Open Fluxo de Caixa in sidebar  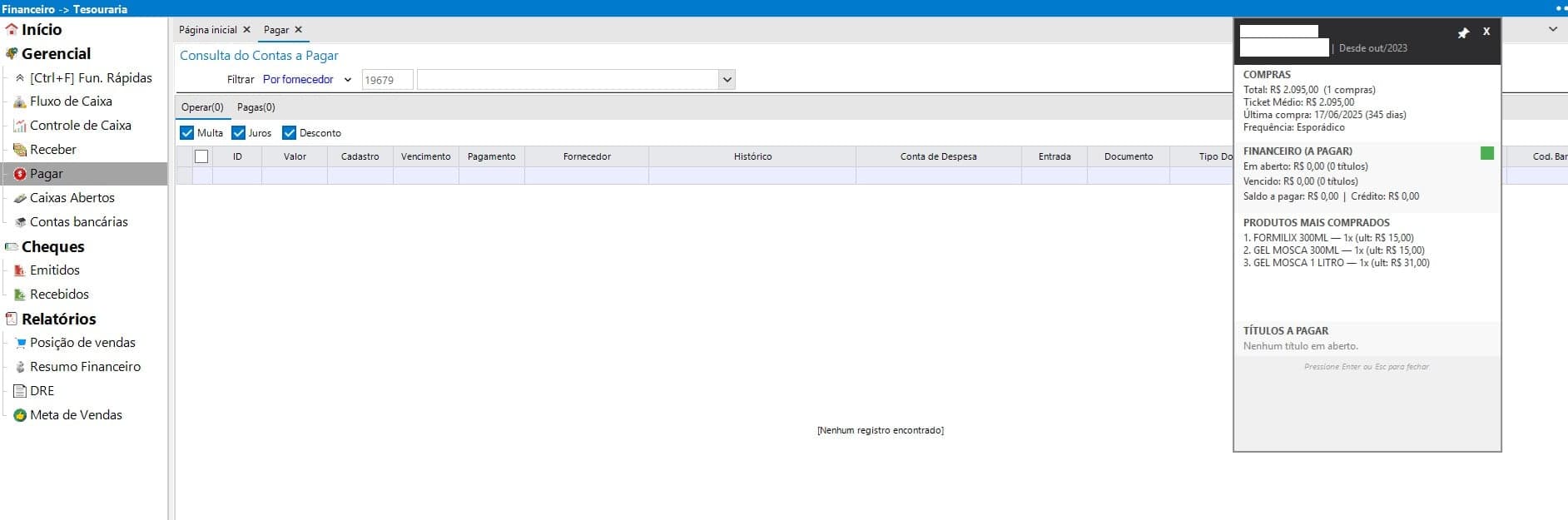click(71, 102)
